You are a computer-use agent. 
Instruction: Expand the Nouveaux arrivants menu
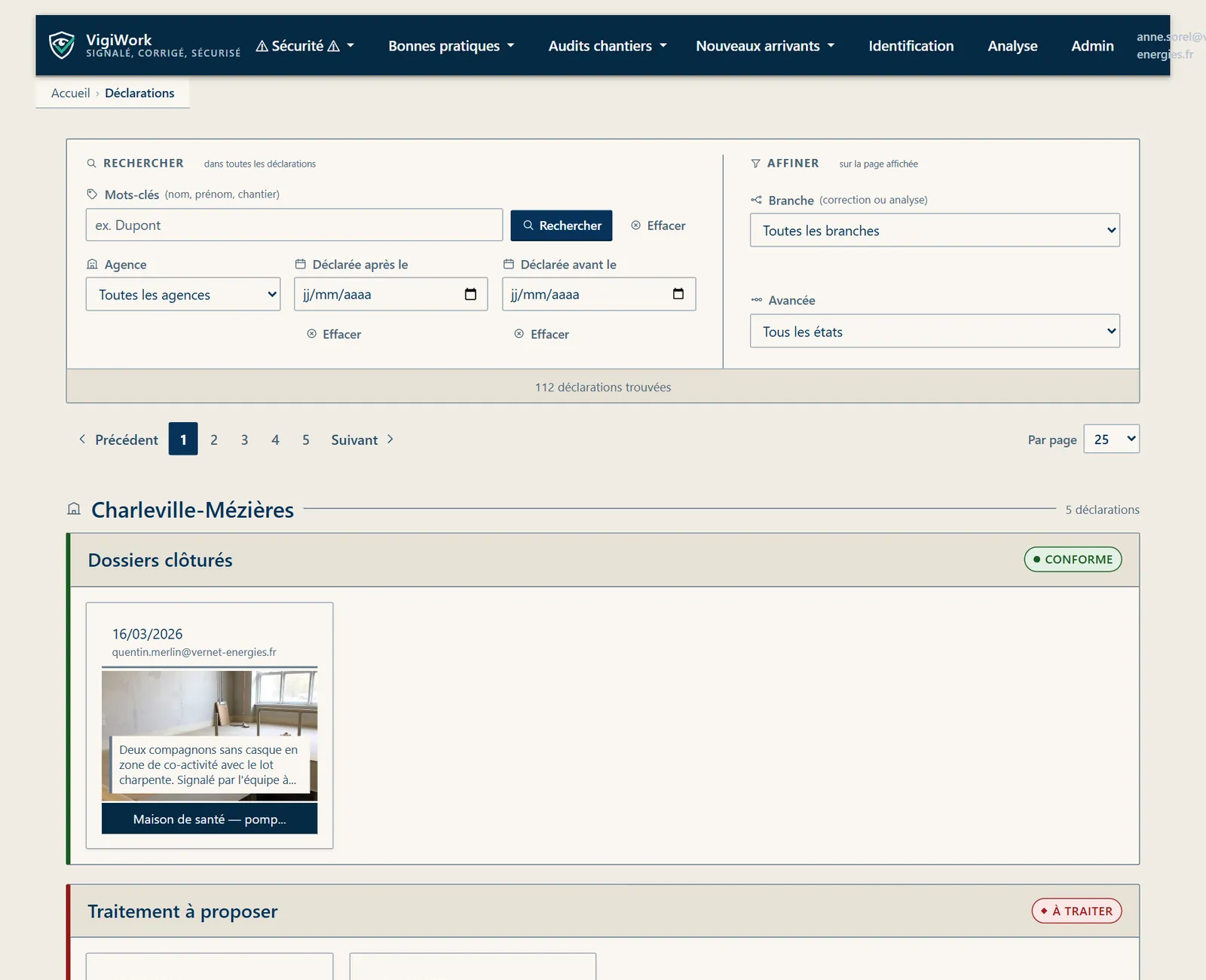pos(765,46)
